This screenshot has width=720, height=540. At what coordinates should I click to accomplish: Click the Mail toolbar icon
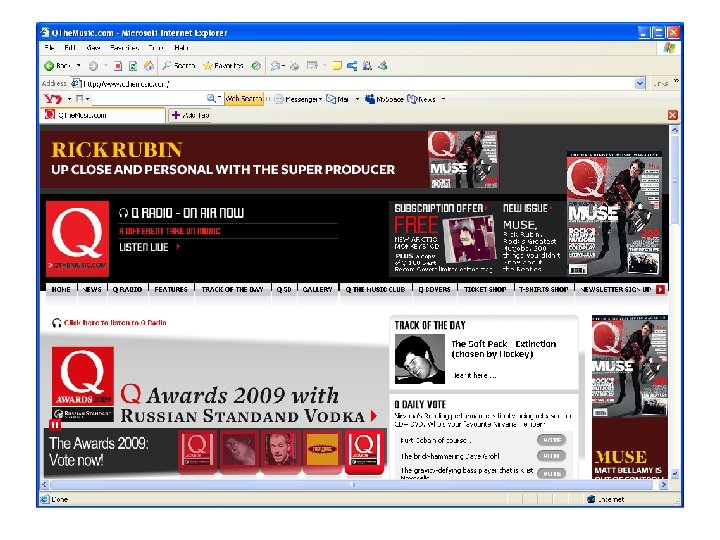click(x=276, y=66)
